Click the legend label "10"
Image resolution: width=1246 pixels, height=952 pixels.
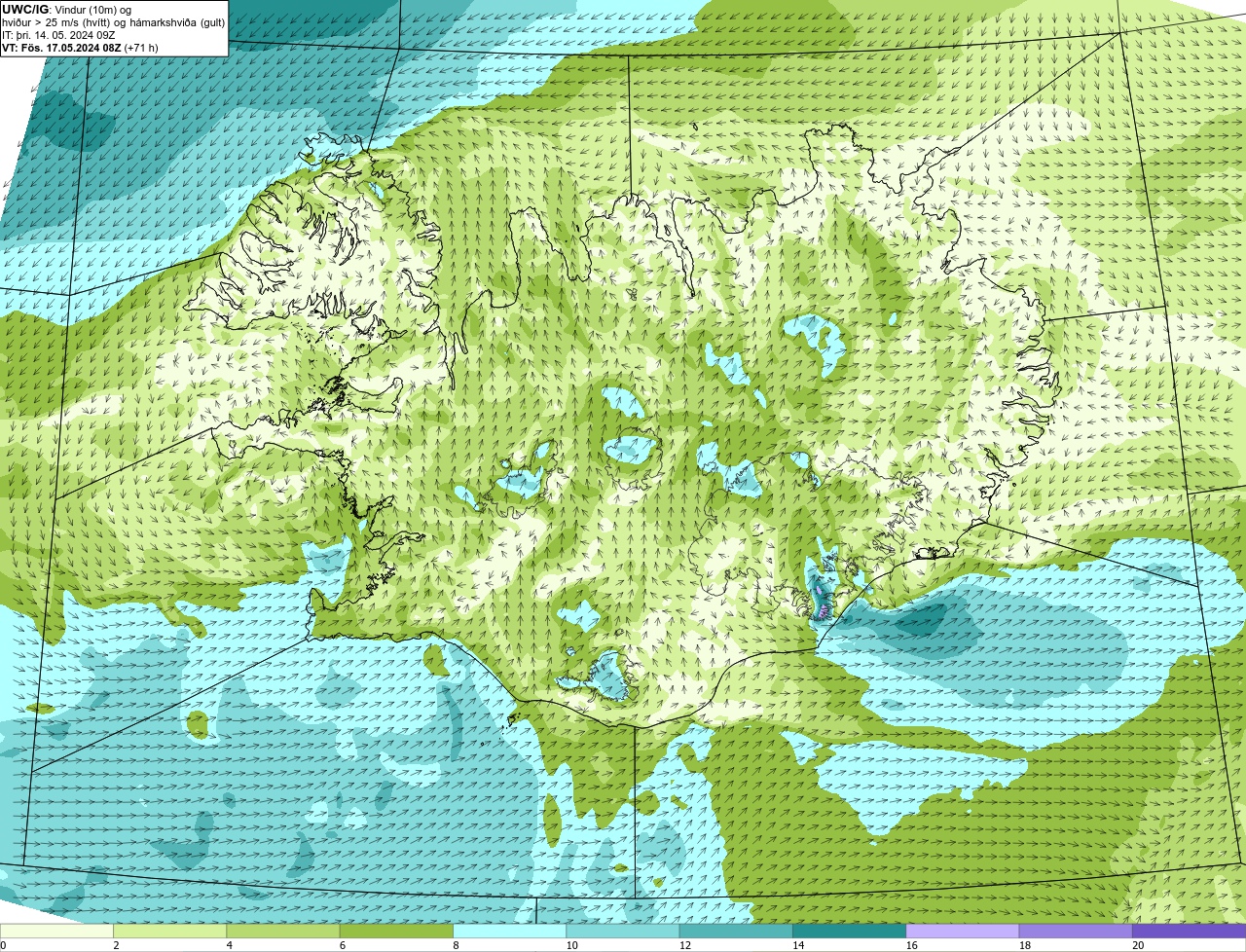[571, 945]
